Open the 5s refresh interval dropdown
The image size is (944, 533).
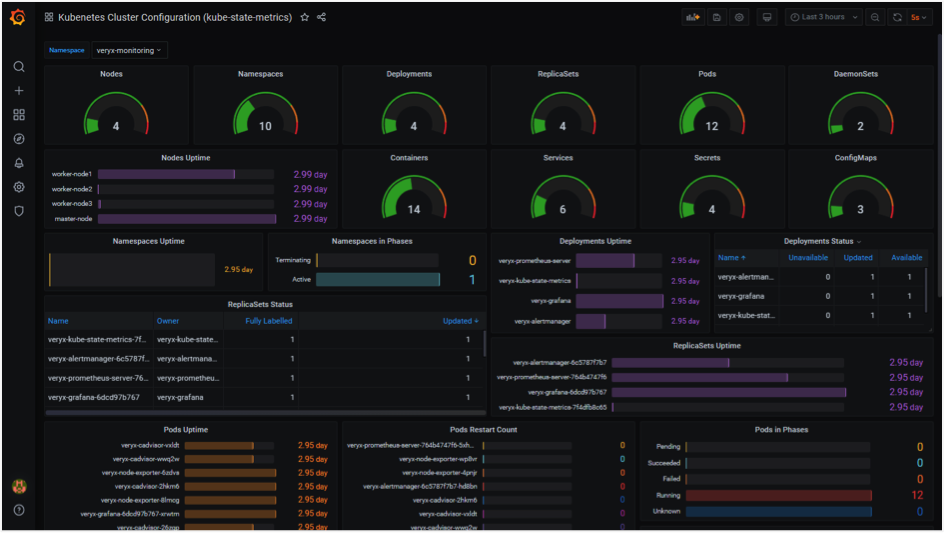[x=919, y=17]
